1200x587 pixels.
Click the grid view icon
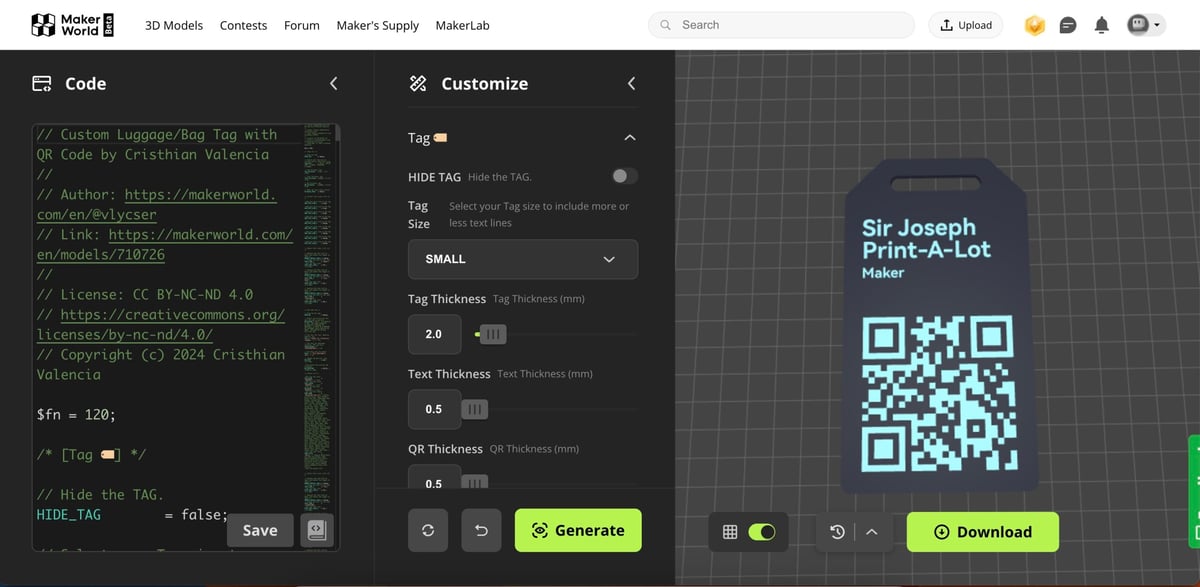(730, 532)
